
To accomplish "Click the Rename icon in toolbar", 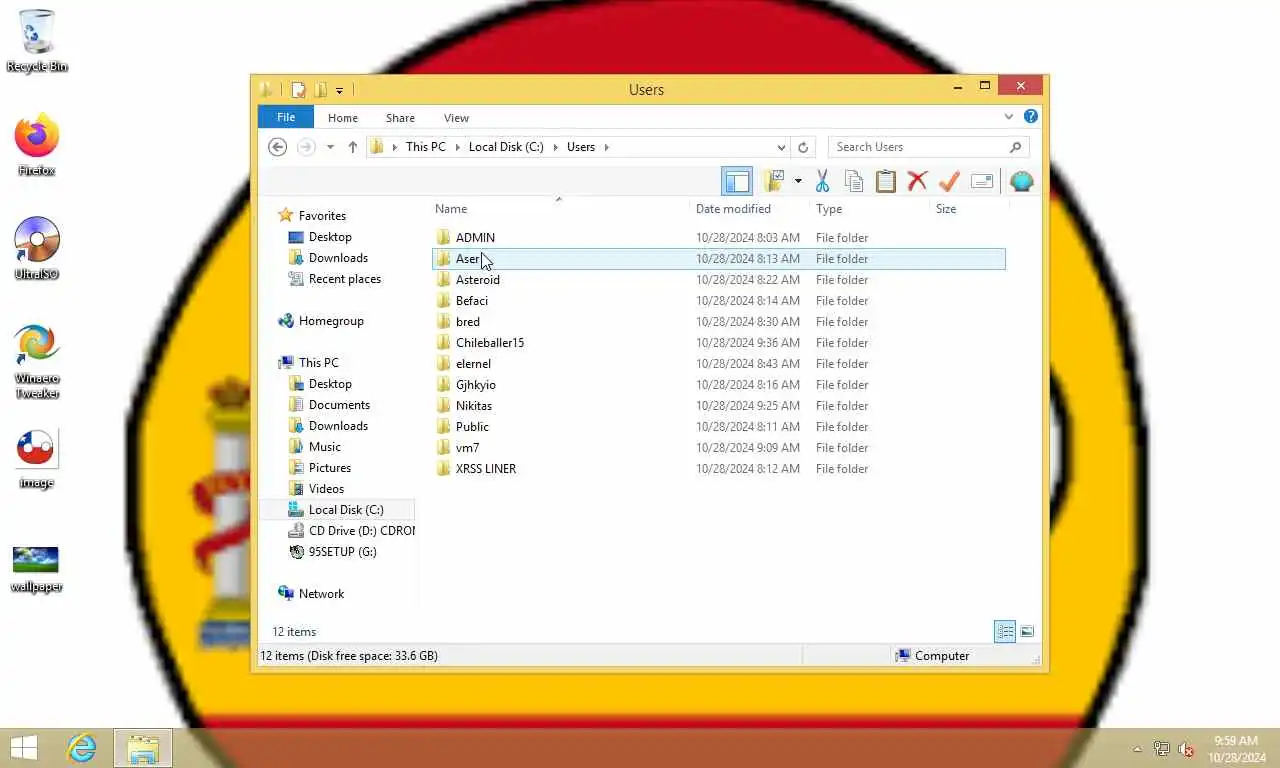I will (982, 181).
